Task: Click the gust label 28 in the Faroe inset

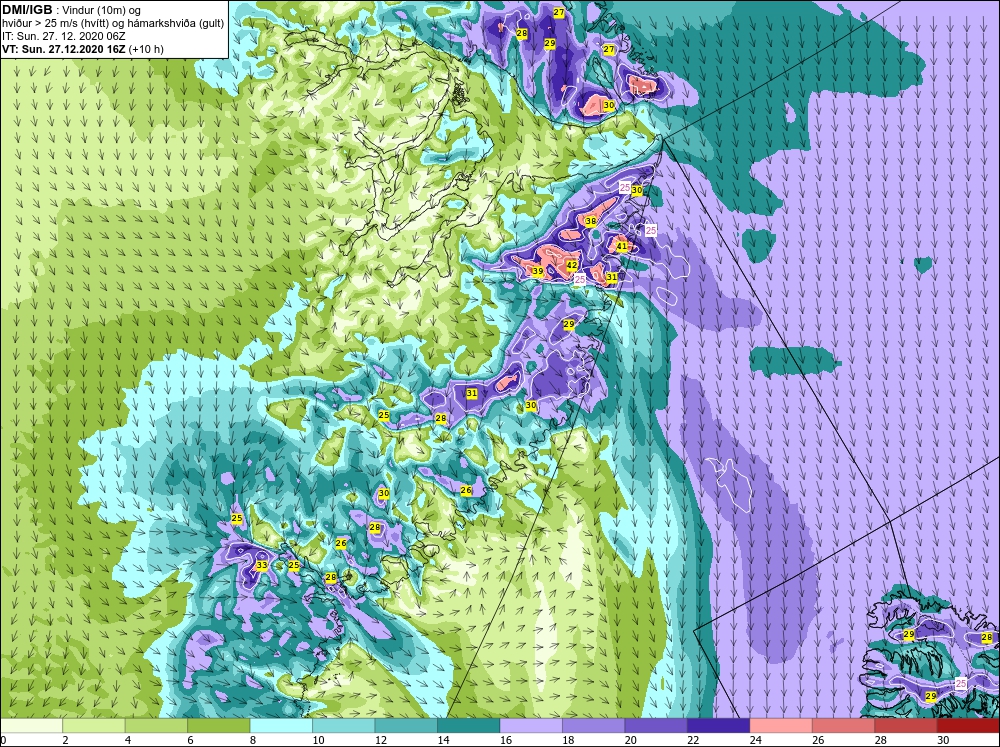Action: click(987, 637)
